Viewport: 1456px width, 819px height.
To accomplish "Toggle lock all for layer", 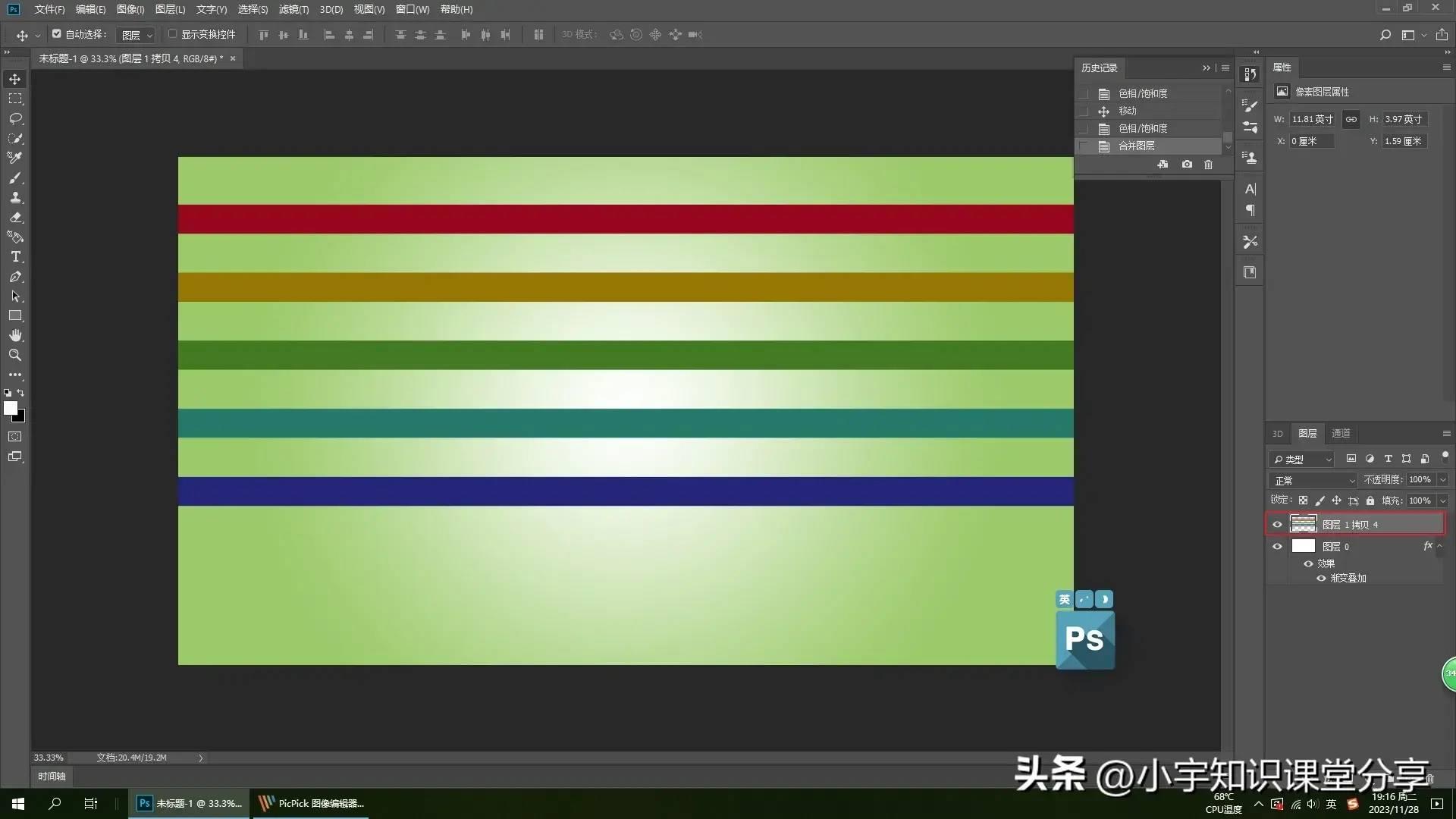I will pos(1370,500).
